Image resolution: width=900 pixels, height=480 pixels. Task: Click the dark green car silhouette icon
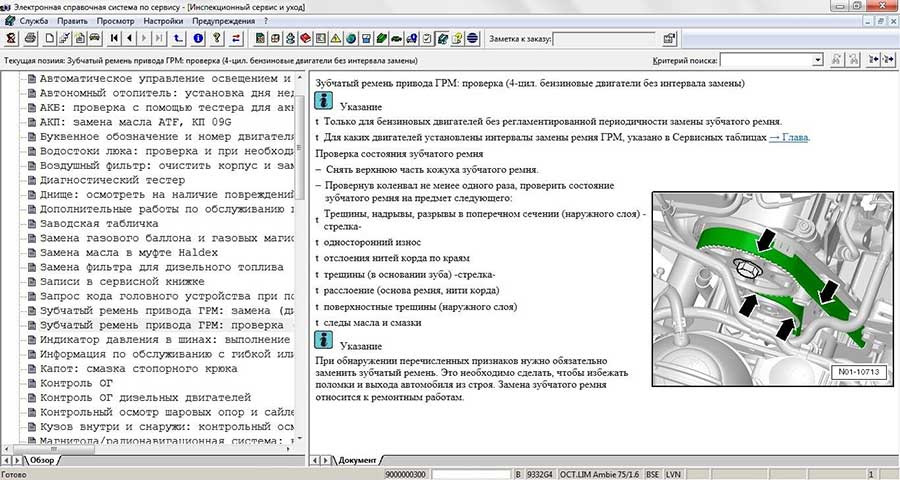coord(397,38)
